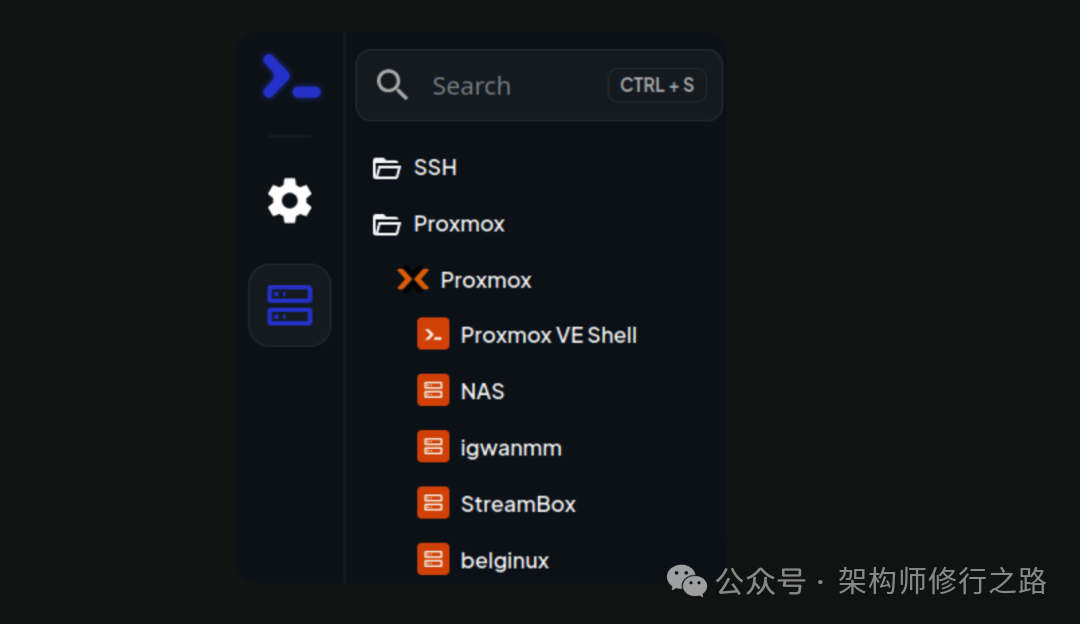Click the magnifying glass search icon
The image size is (1080, 624).
coord(391,85)
